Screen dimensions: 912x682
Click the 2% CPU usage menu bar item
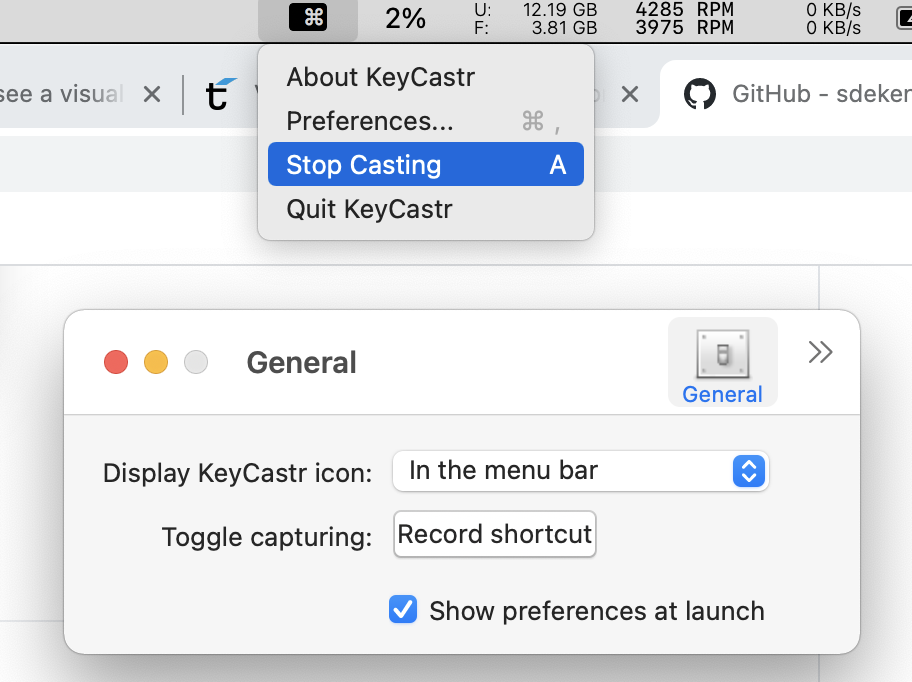pyautogui.click(x=405, y=19)
